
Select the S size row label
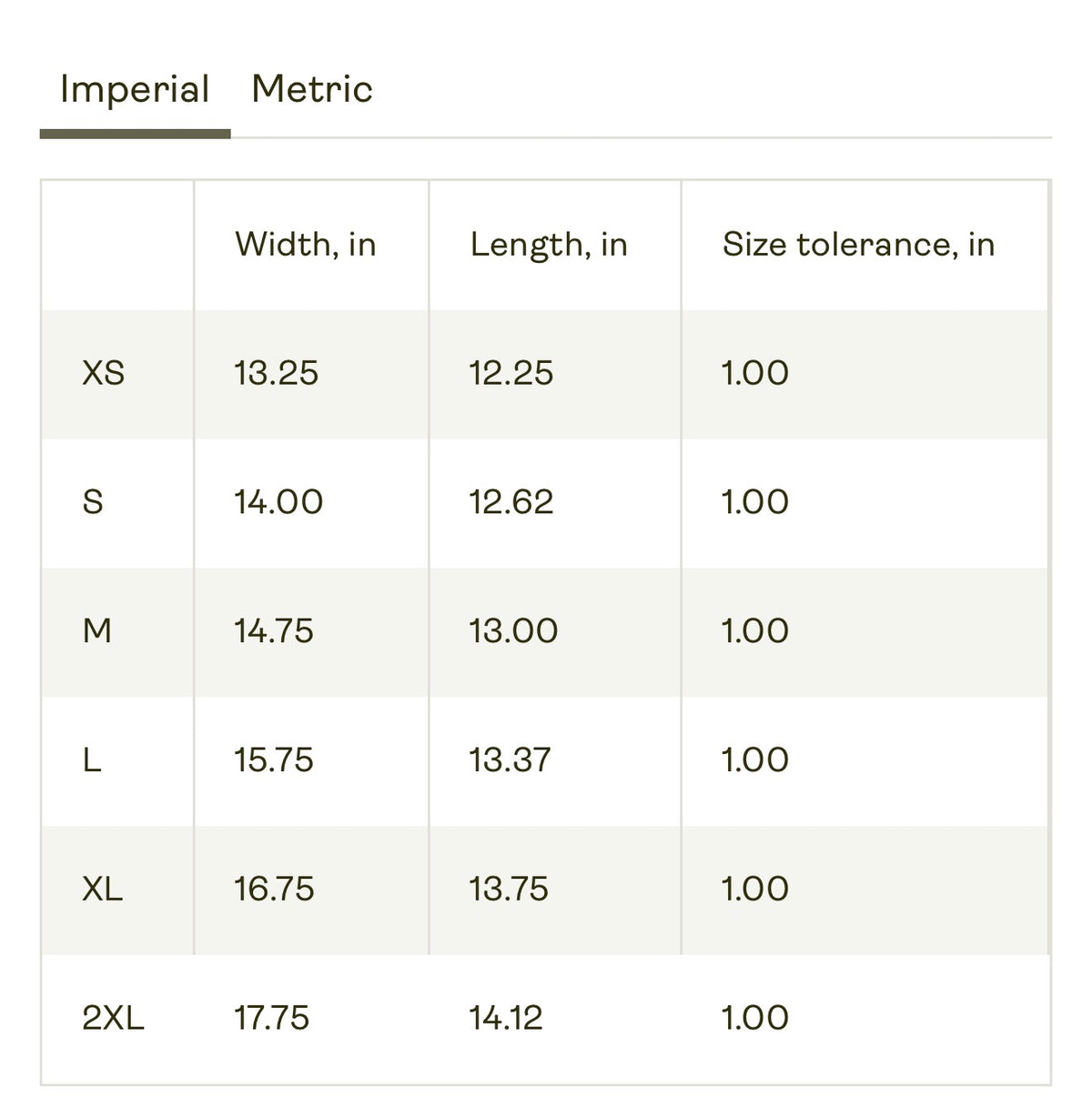coord(93,502)
